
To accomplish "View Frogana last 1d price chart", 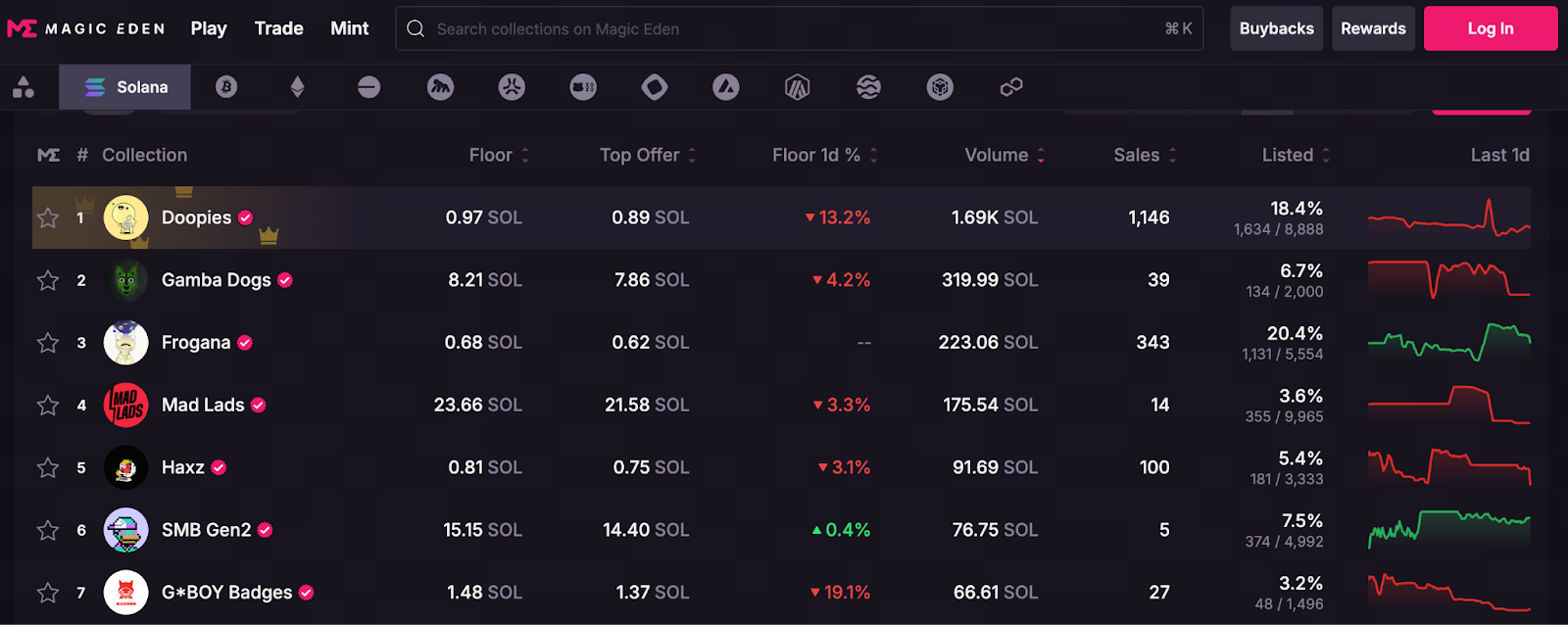I will coord(1448,342).
